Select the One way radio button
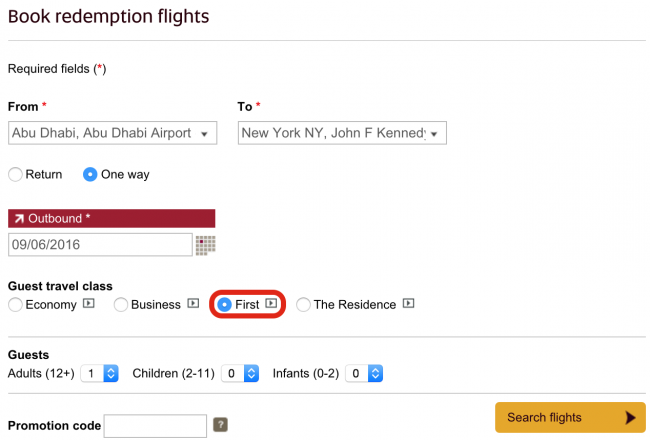The height and width of the screenshot is (440, 650). coord(90,175)
